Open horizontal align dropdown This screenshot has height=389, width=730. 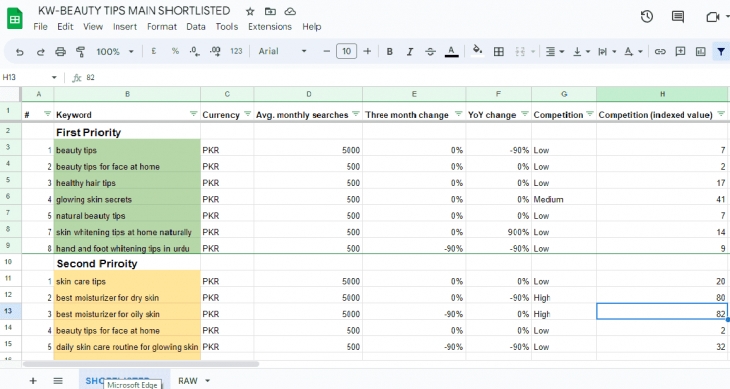[x=554, y=52]
